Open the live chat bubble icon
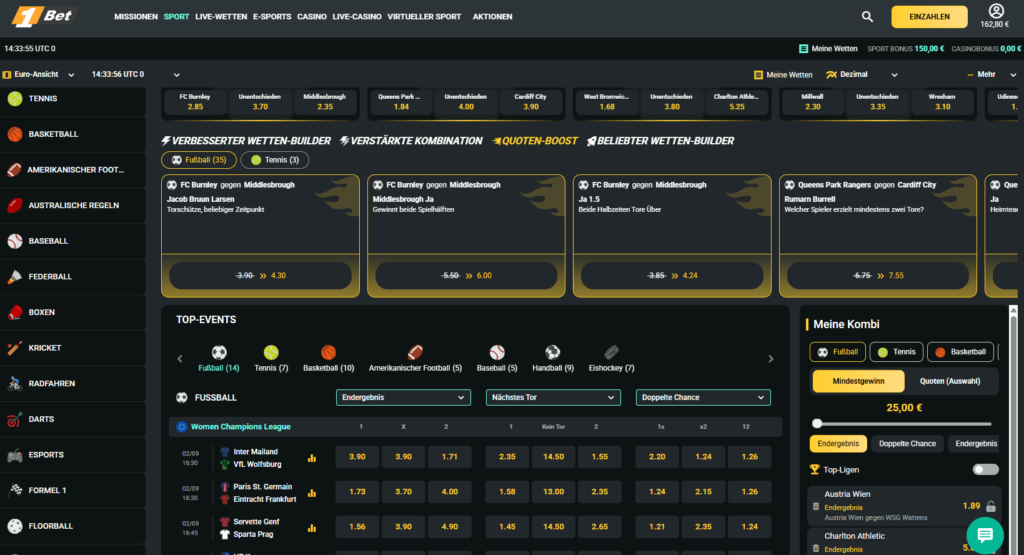 (x=985, y=535)
